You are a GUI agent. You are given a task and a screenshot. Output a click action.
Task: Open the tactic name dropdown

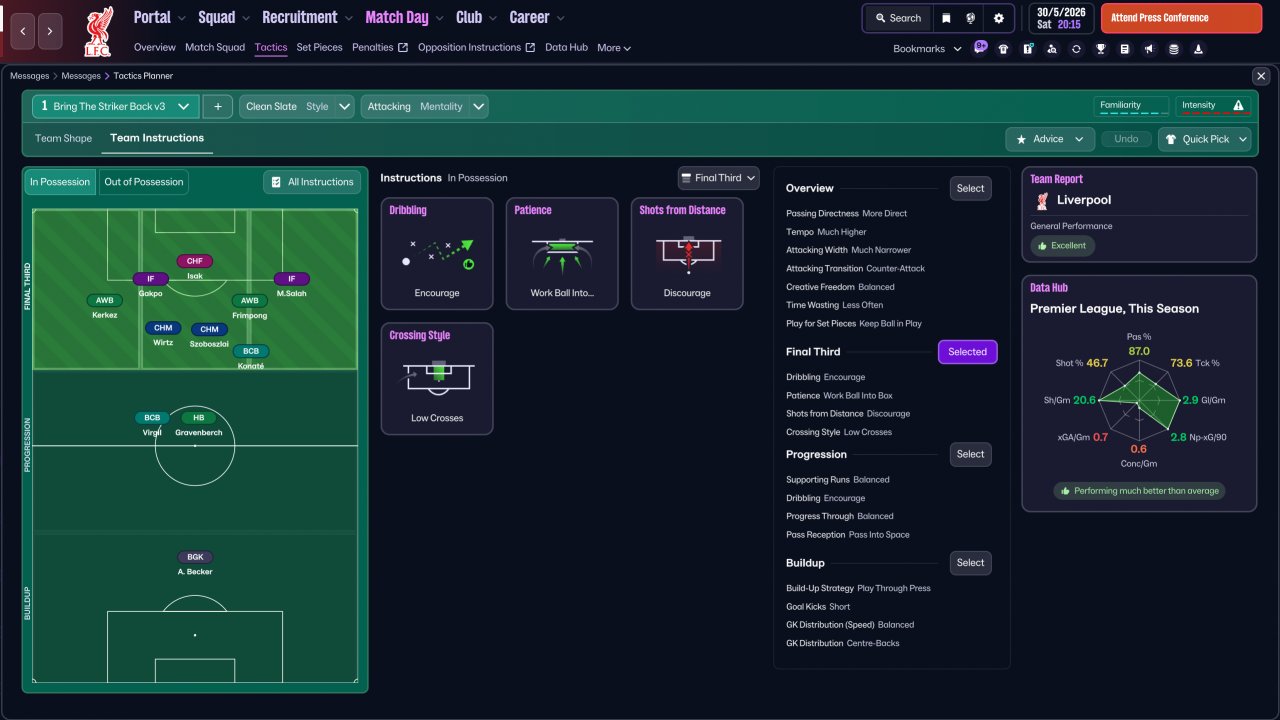click(x=115, y=106)
